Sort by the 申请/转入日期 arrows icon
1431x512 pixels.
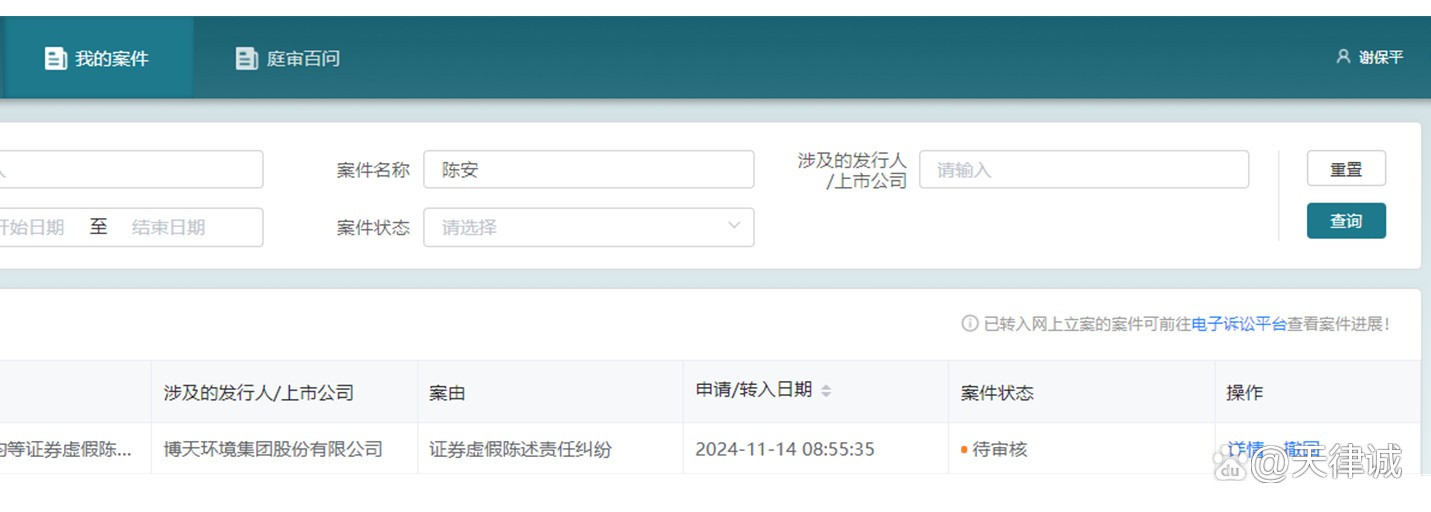click(x=826, y=392)
